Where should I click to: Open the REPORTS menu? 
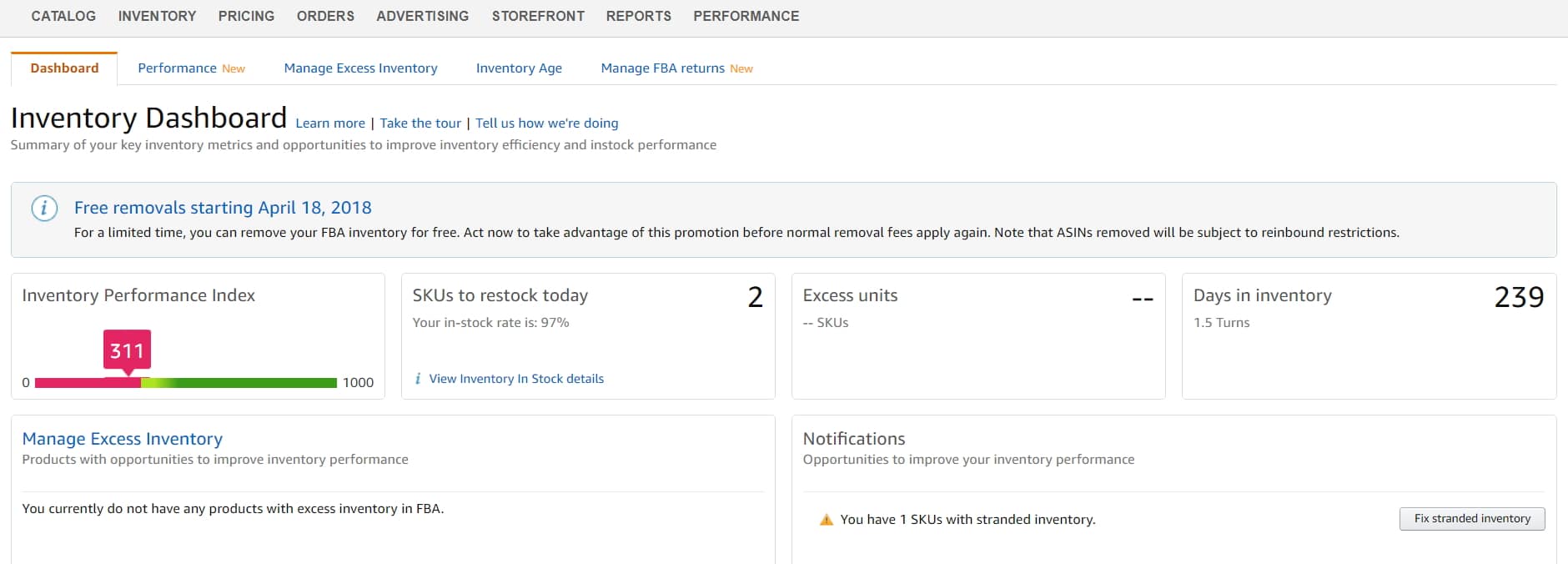pyautogui.click(x=639, y=16)
